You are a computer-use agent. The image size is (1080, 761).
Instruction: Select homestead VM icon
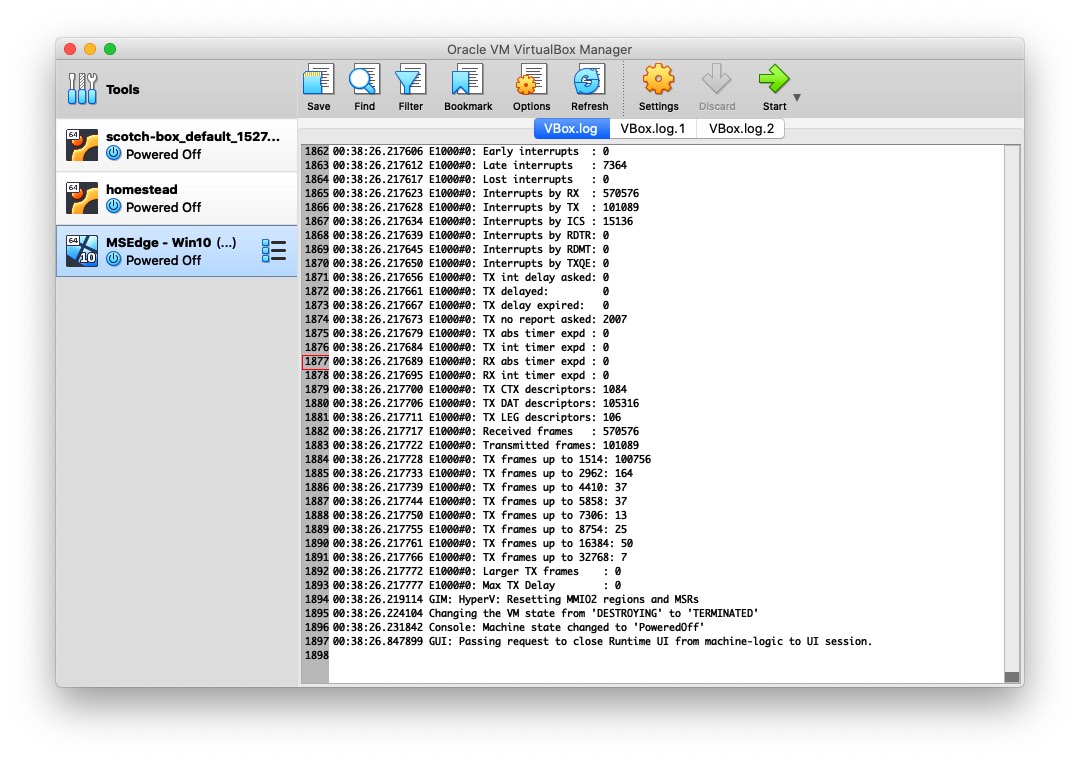82,198
